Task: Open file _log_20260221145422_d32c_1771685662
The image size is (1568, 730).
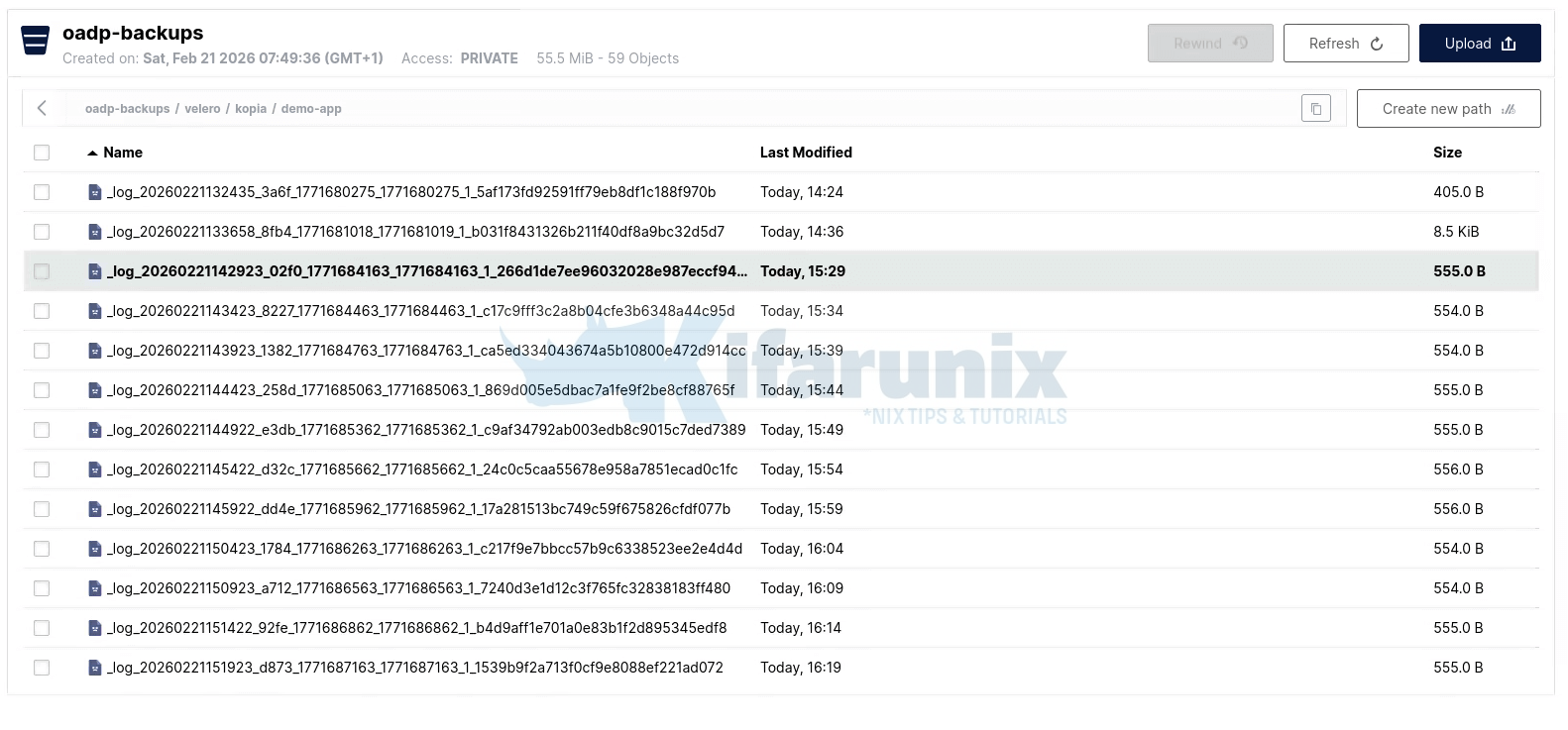Action: tap(422, 469)
